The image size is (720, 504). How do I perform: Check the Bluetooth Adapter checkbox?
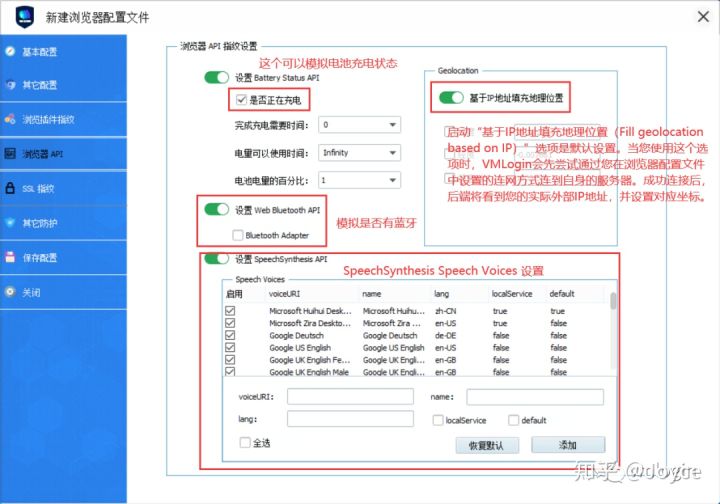[x=237, y=235]
